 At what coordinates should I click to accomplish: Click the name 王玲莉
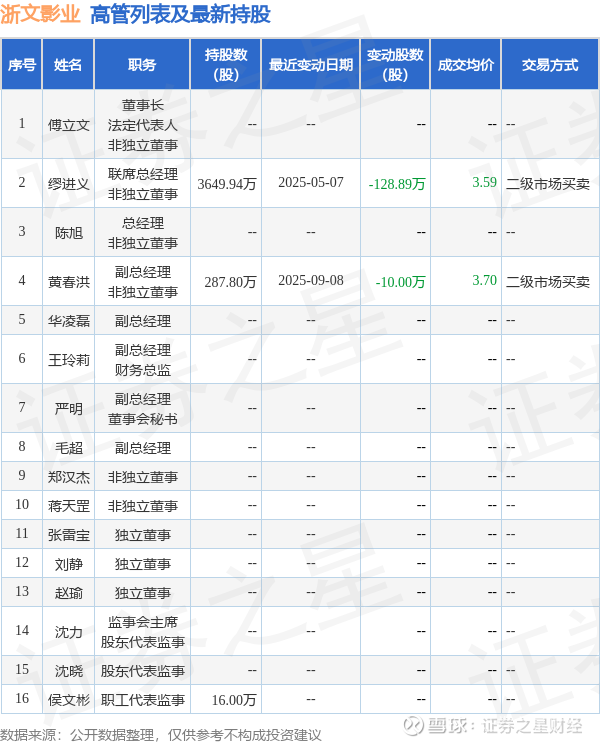pyautogui.click(x=69, y=360)
